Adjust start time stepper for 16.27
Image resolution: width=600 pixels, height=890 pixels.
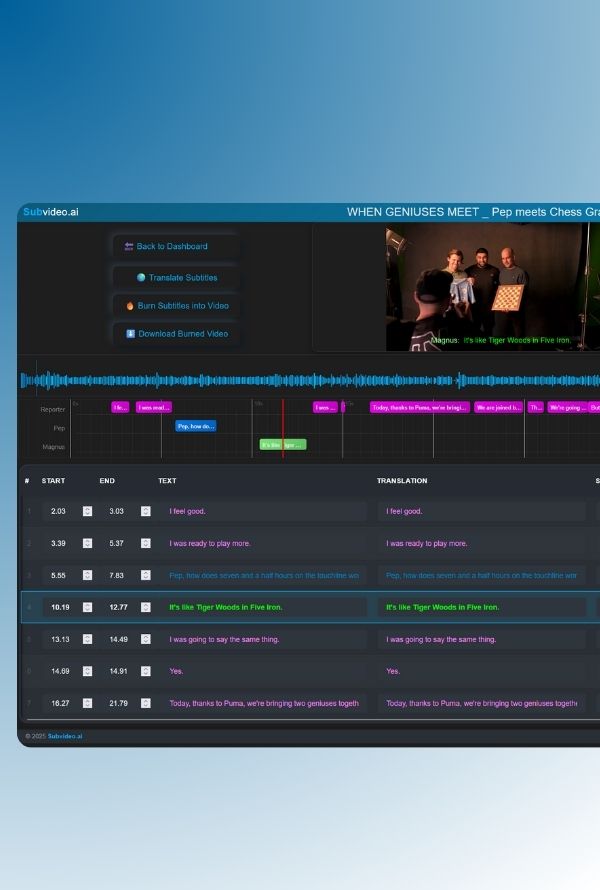[x=87, y=703]
